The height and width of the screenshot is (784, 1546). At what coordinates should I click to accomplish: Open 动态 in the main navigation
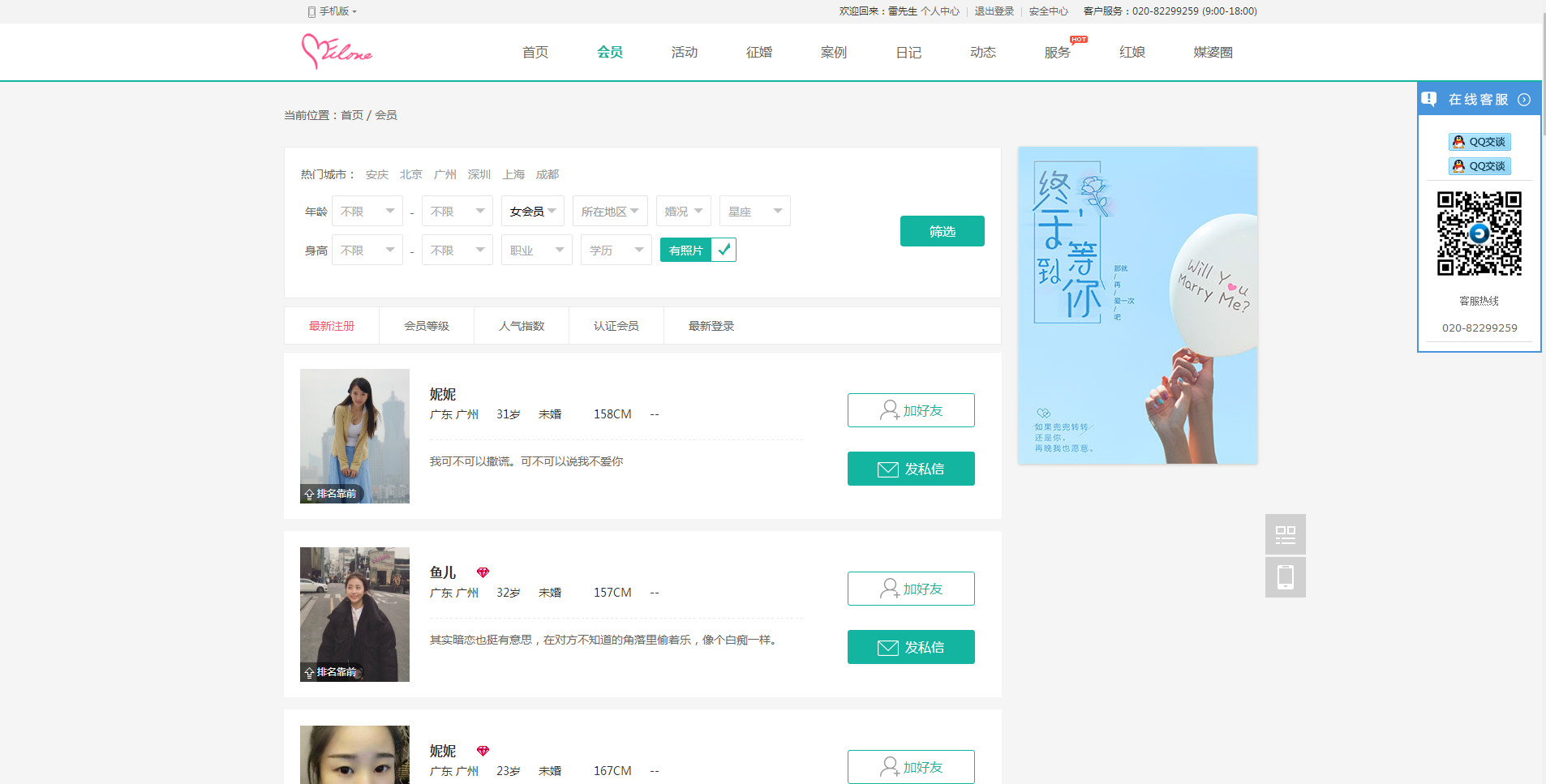pyautogui.click(x=983, y=52)
